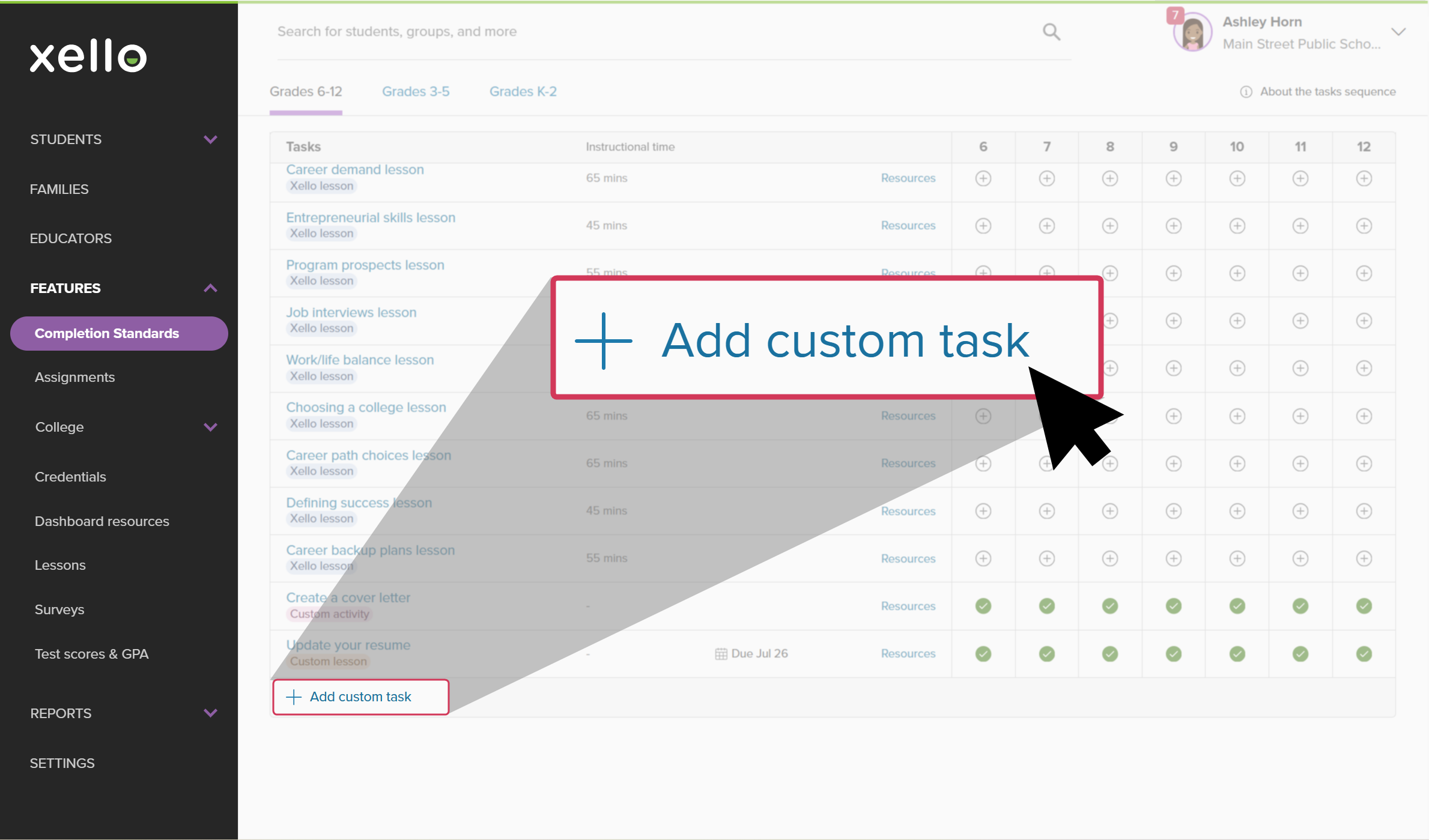This screenshot has height=840, width=1429.
Task: Toggle completion check for Create a cover letter in grade 6
Action: pos(983,606)
